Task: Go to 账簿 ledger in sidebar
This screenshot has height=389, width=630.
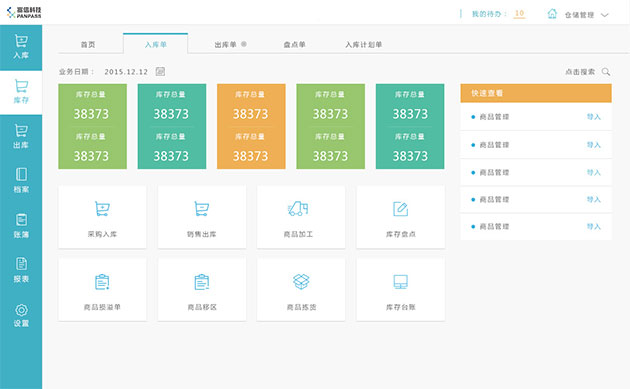Action: [21, 225]
